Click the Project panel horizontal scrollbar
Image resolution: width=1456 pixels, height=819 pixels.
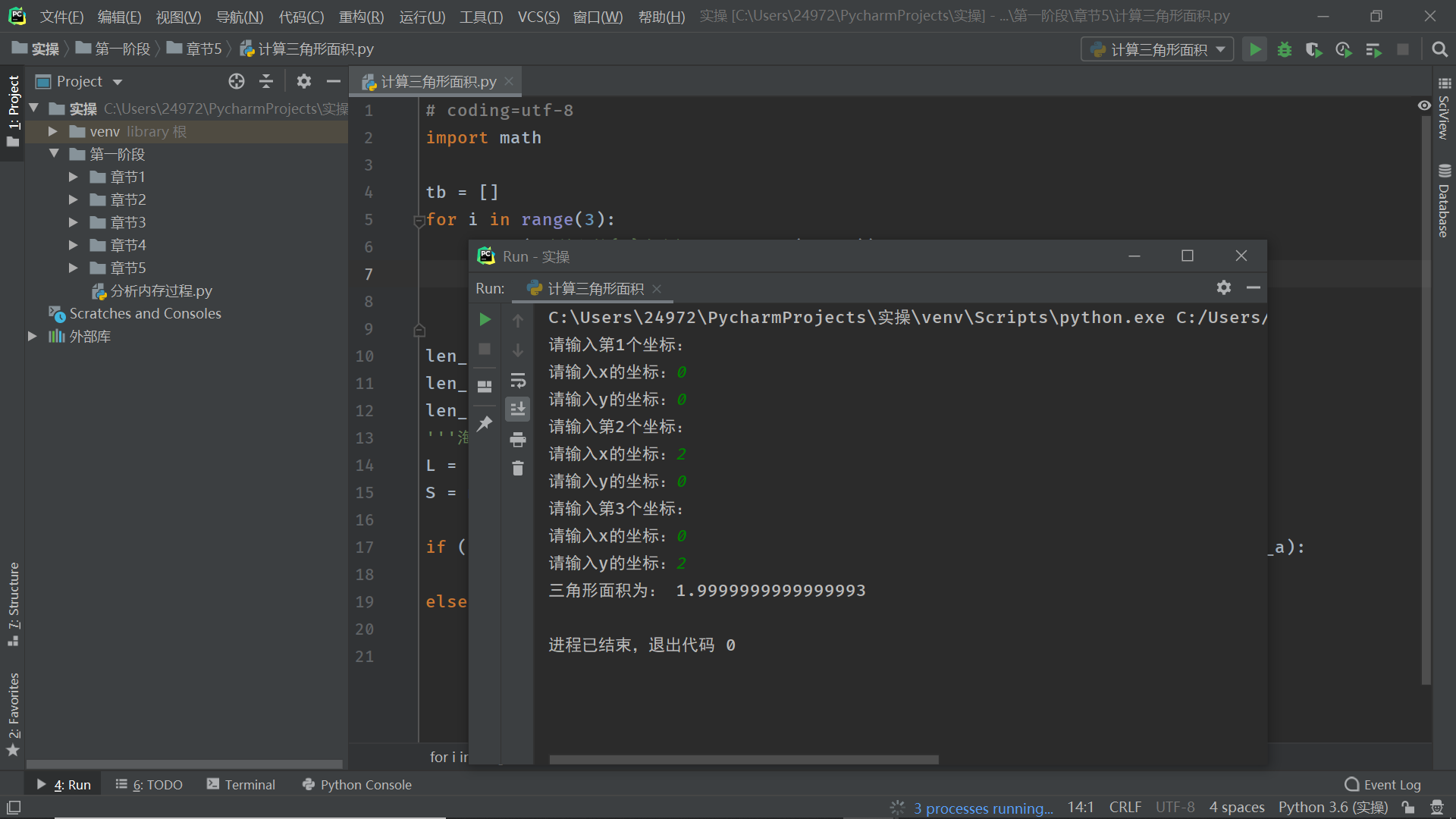184,764
